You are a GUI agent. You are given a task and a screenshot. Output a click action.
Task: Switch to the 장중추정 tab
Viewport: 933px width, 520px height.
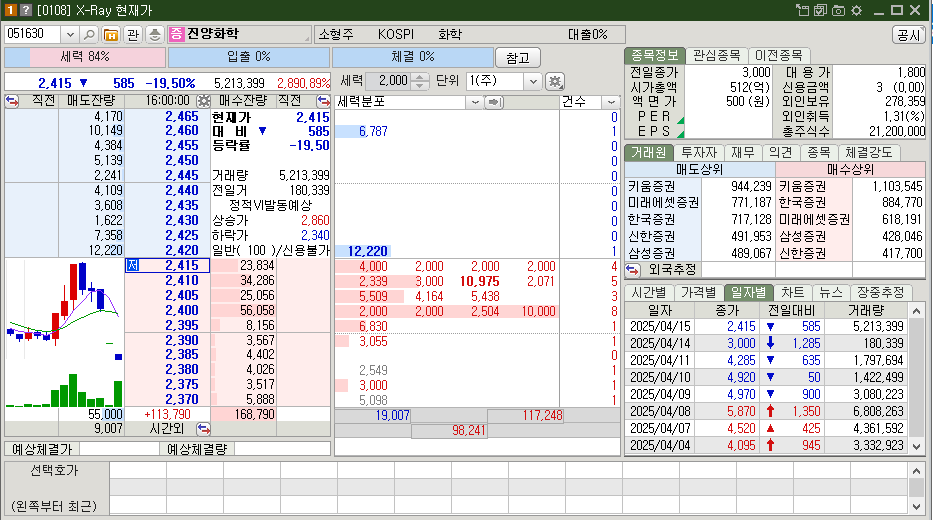[x=881, y=292]
